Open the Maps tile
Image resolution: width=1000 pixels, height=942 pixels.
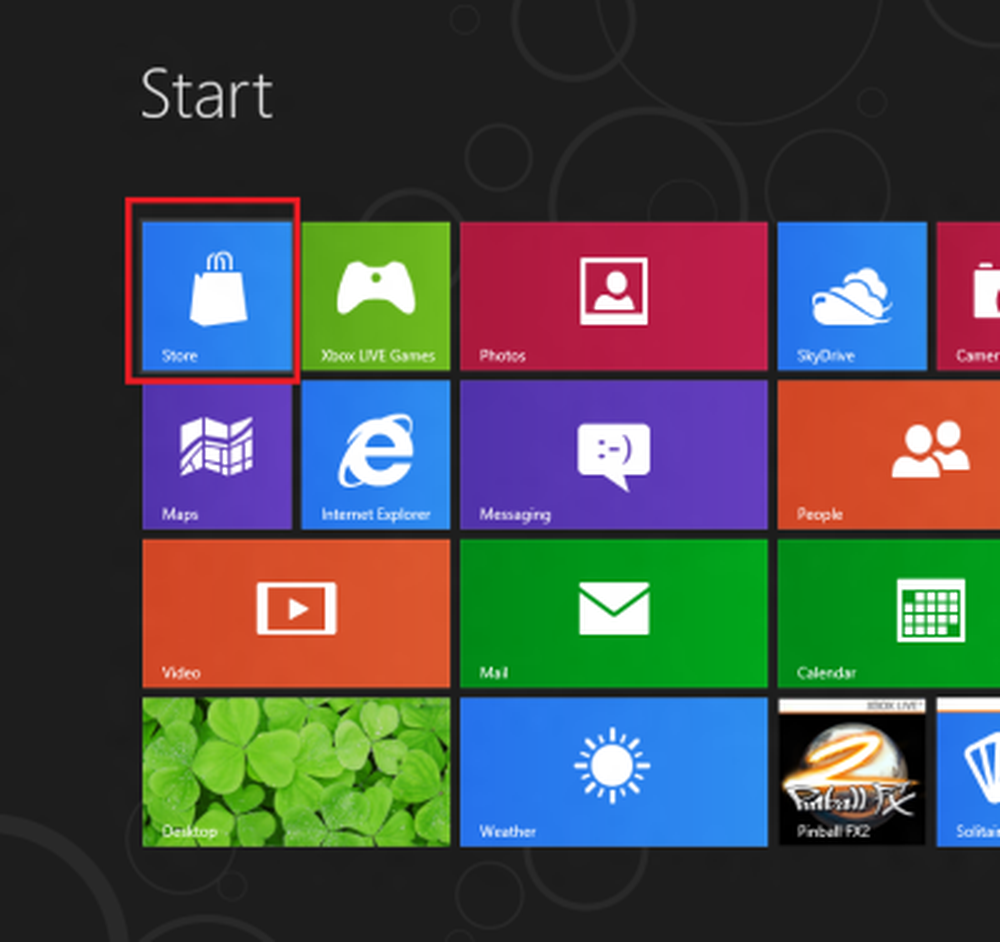(217, 455)
